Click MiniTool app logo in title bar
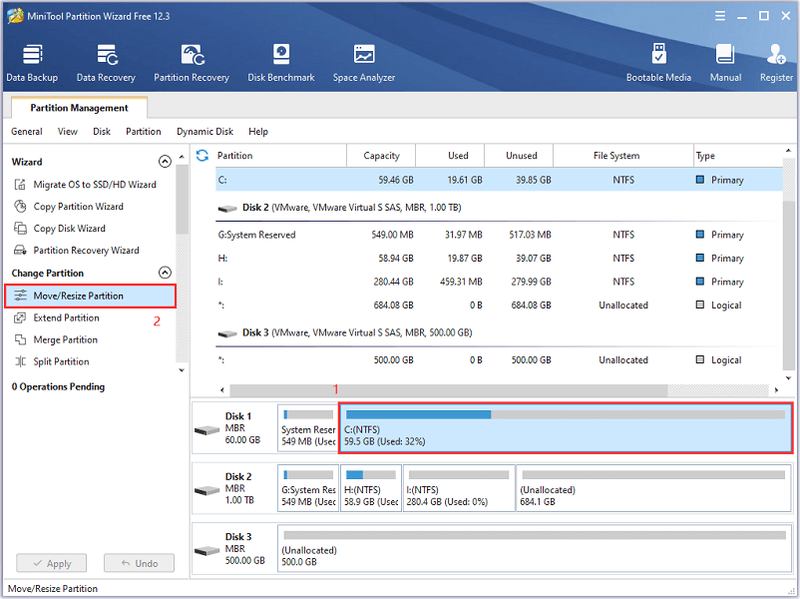The image size is (800, 599). [15, 16]
